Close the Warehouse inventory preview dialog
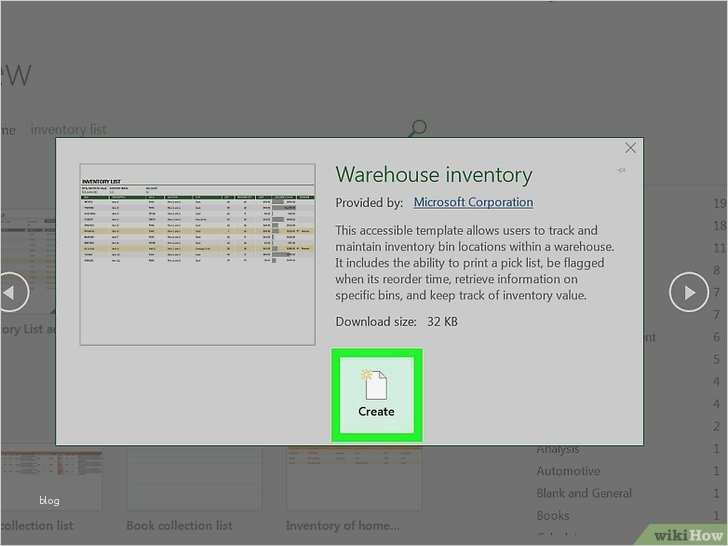Image resolution: width=728 pixels, height=546 pixels. coord(630,148)
